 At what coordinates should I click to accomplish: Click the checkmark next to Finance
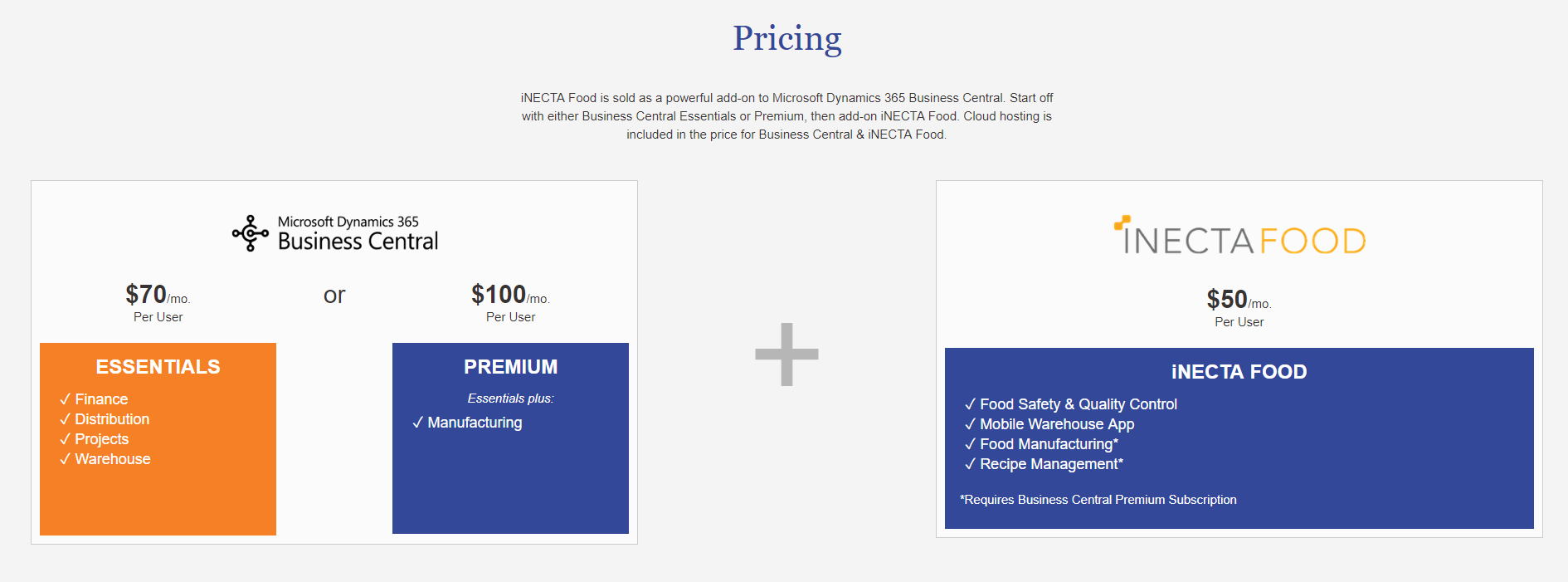click(x=65, y=399)
